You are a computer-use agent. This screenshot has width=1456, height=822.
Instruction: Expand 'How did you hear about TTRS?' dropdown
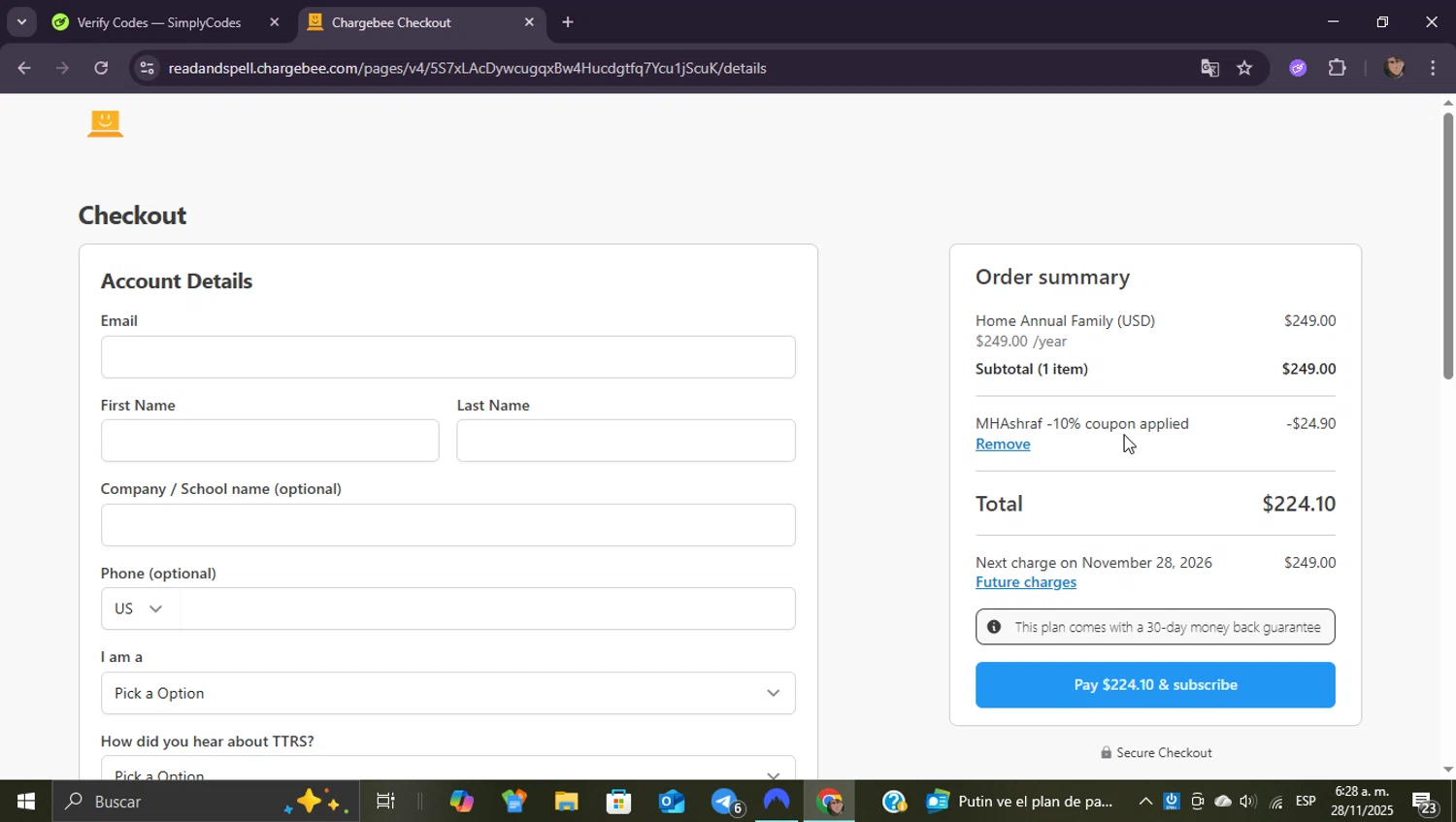(x=447, y=768)
